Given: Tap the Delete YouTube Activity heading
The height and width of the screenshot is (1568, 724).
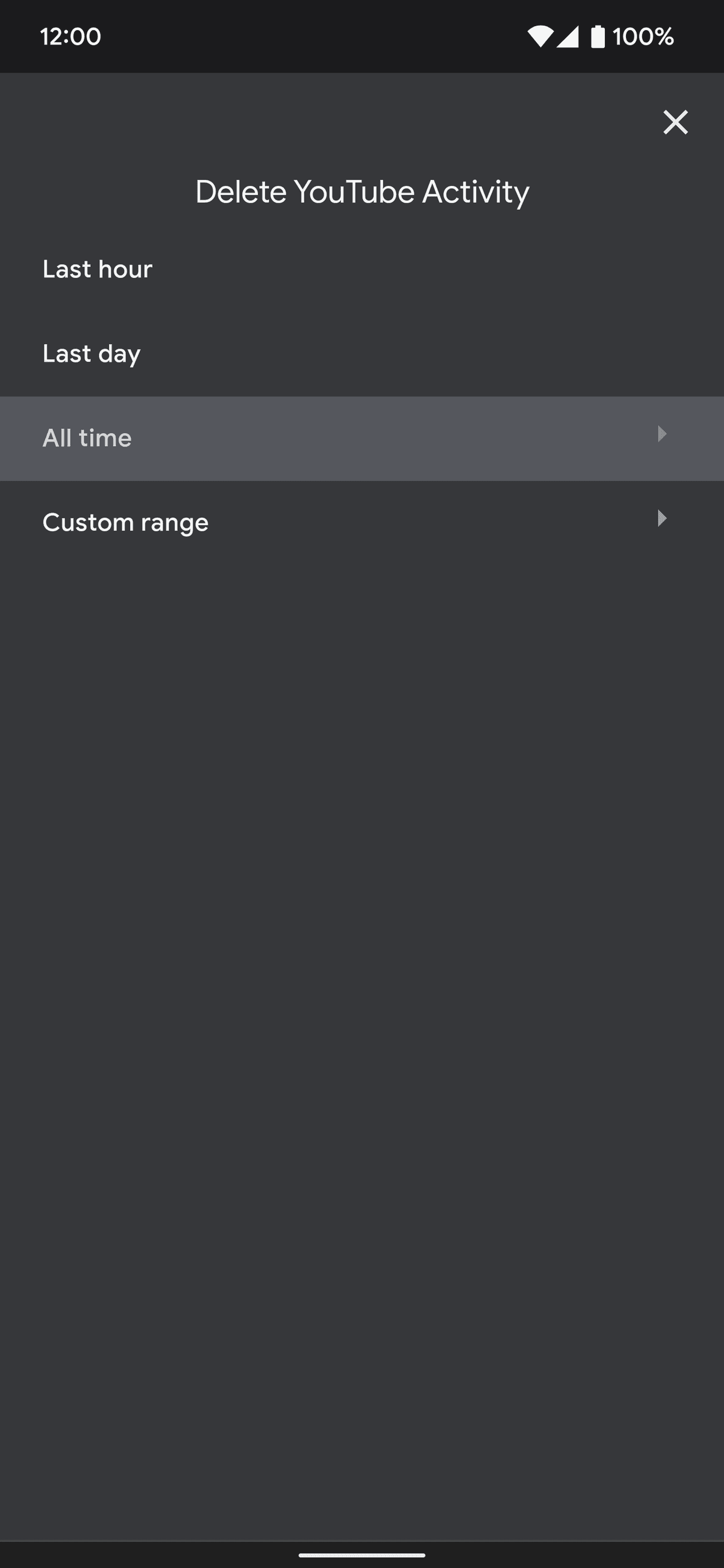Looking at the screenshot, I should [361, 192].
